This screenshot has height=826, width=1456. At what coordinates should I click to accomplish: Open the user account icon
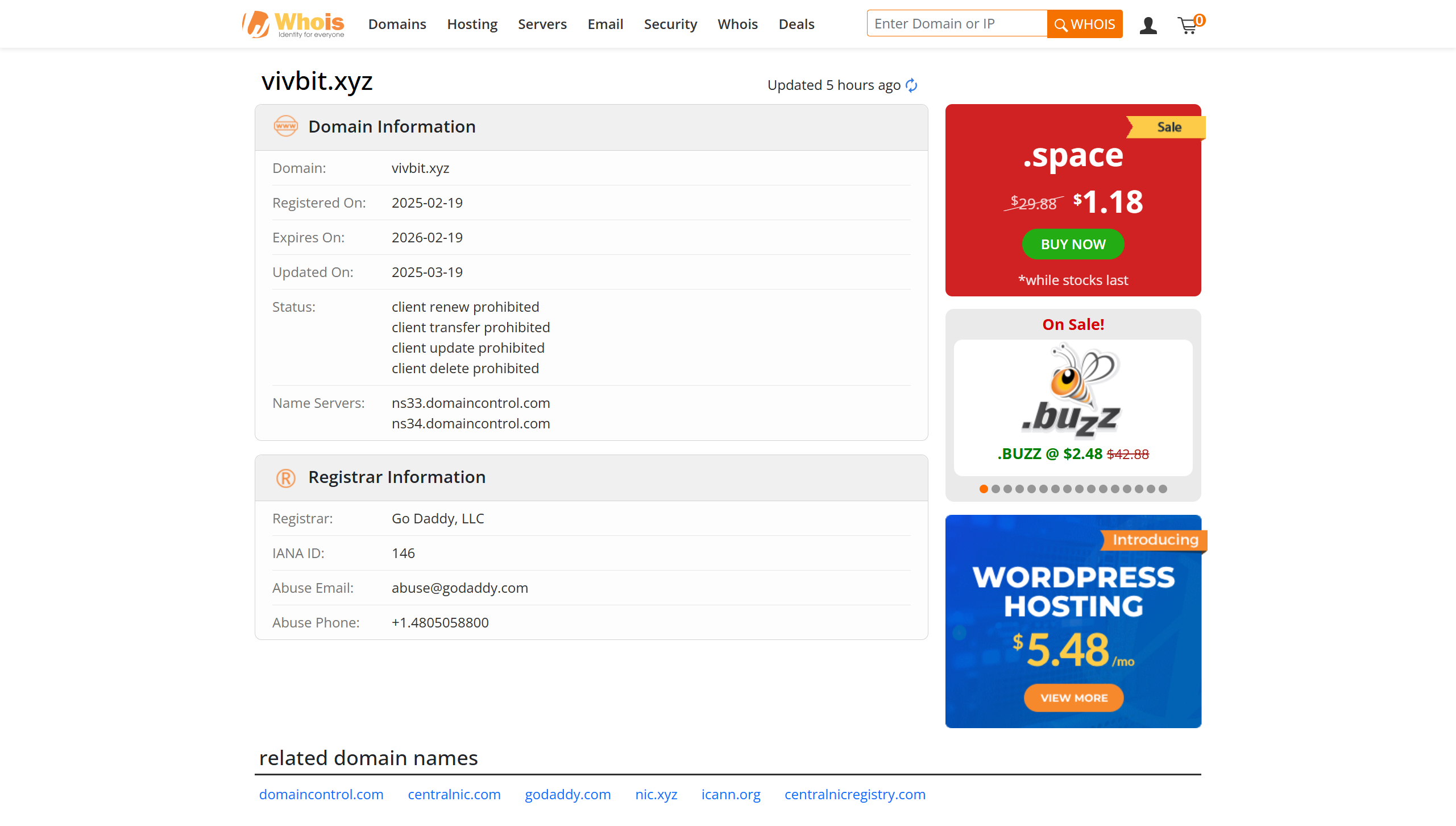1148,25
